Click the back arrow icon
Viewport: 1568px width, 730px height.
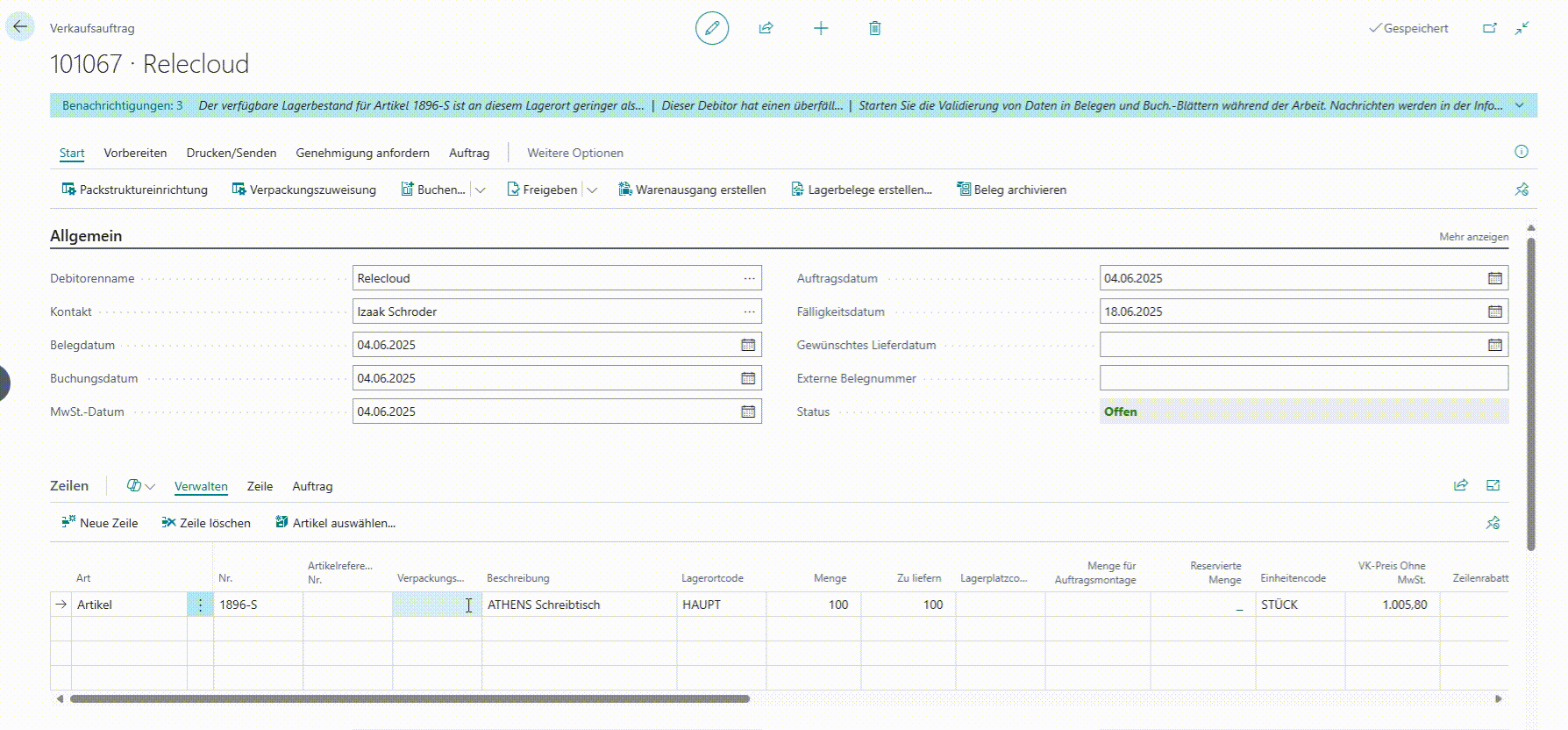19,27
